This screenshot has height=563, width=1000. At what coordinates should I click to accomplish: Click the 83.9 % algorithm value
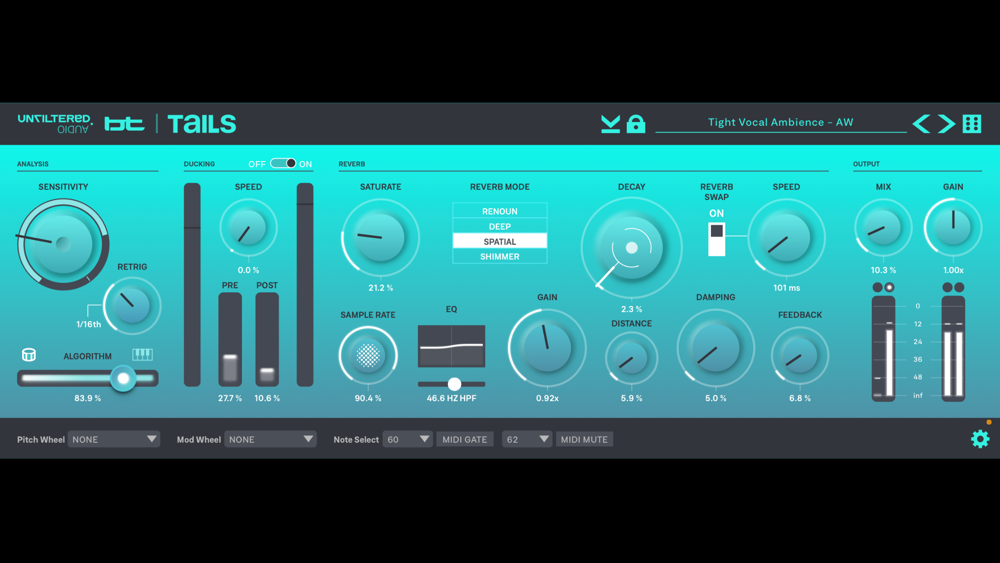[x=87, y=398]
